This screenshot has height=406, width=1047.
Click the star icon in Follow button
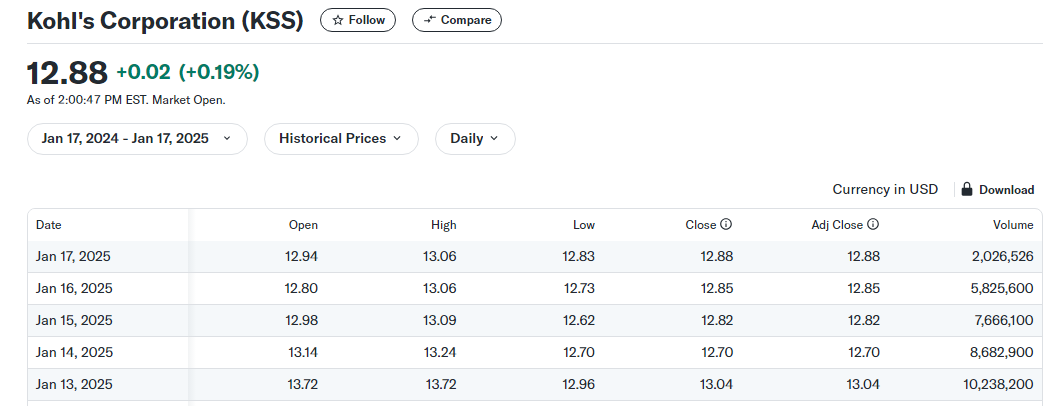click(x=338, y=20)
